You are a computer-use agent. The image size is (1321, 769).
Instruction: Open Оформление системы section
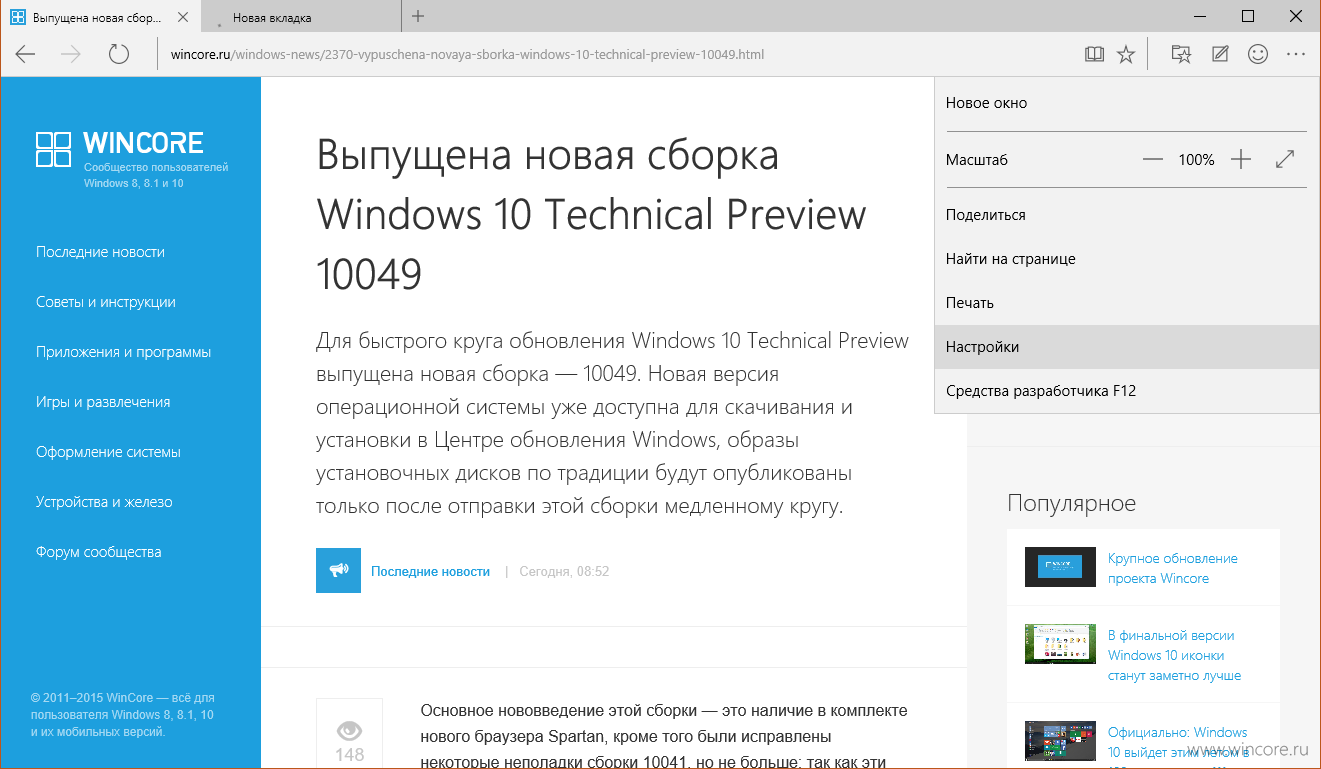point(108,452)
